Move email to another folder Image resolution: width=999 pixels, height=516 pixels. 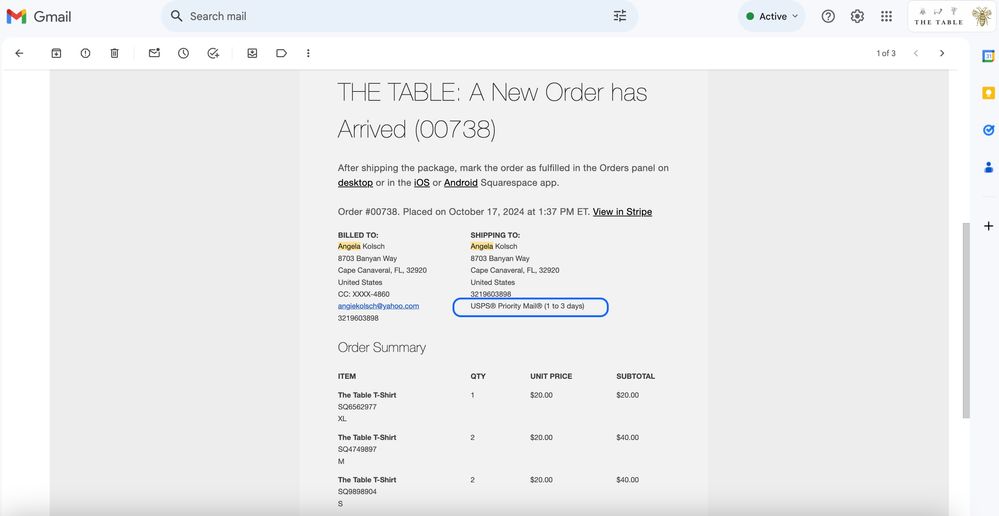pyautogui.click(x=252, y=53)
